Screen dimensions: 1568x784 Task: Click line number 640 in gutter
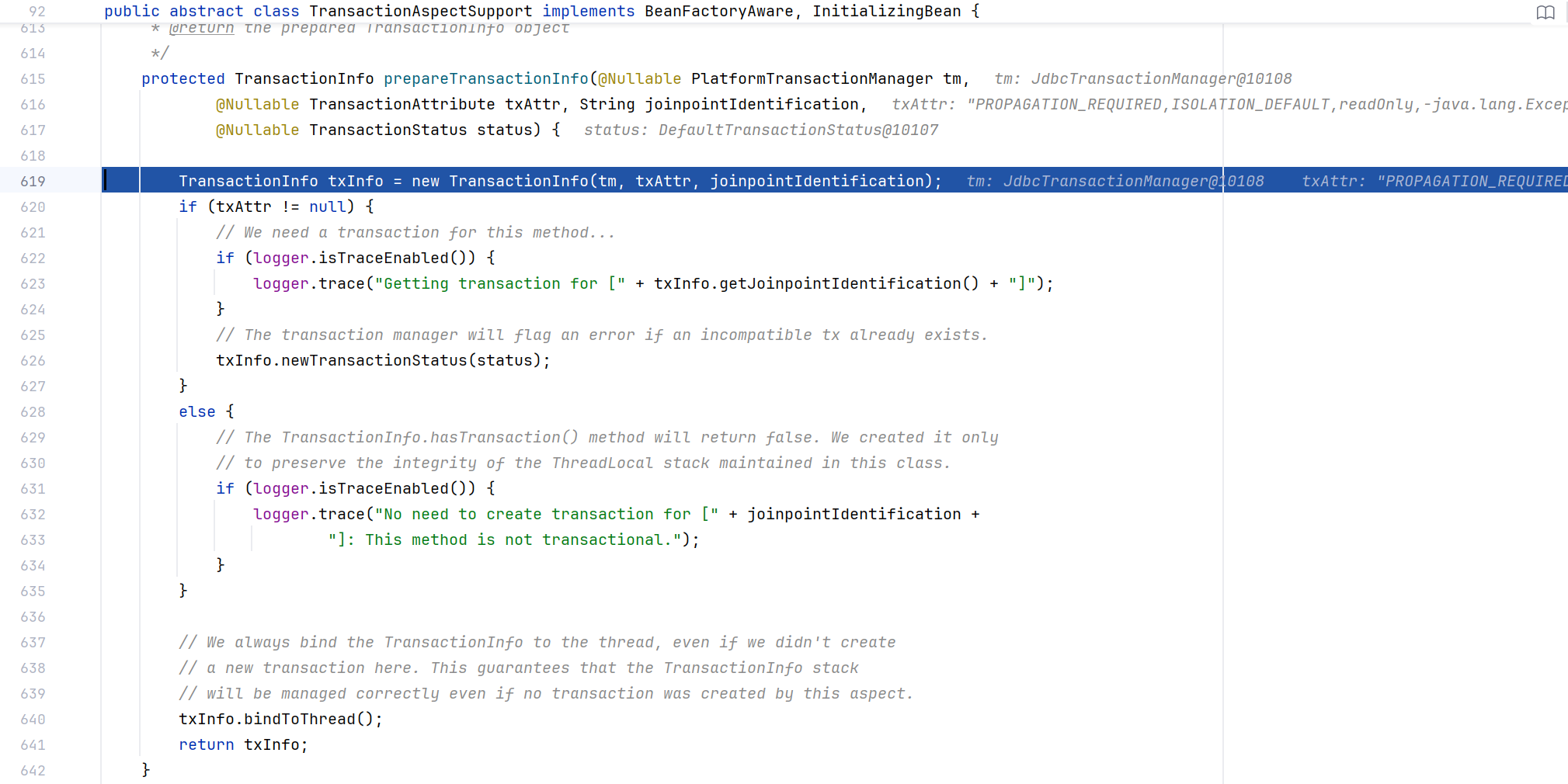click(33, 719)
